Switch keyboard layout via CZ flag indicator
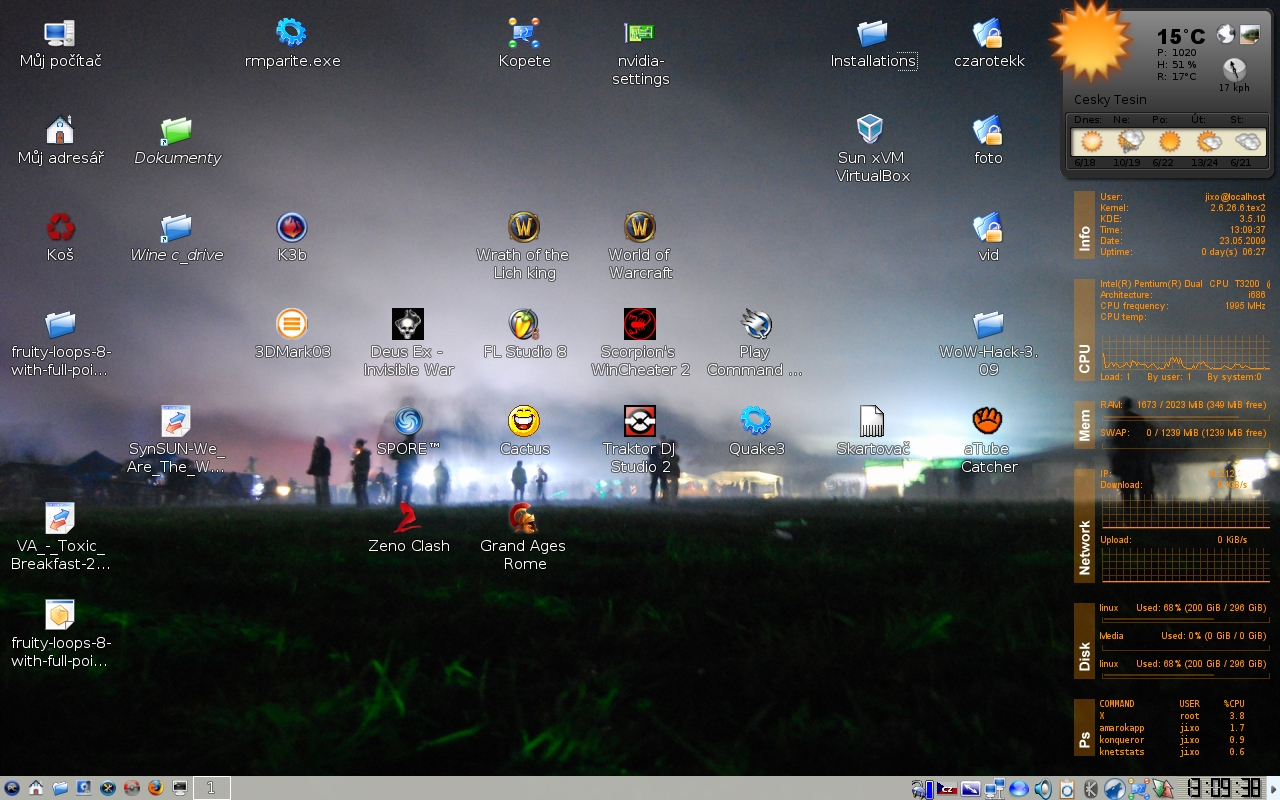 (946, 789)
